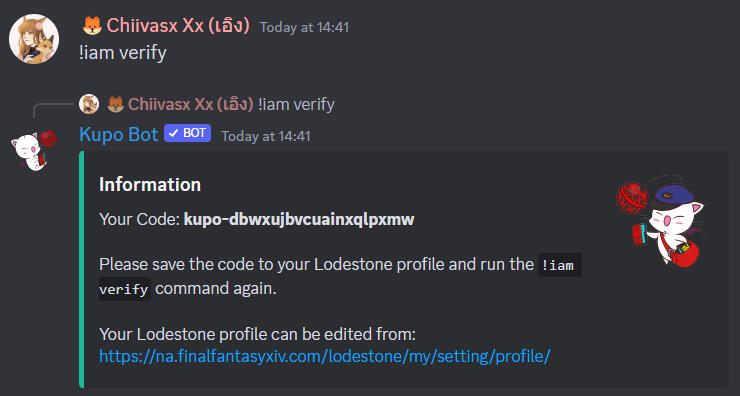Open Chiivasx Xx's large profile avatar
Image resolution: width=740 pixels, height=396 pixels.
[x=34, y=39]
